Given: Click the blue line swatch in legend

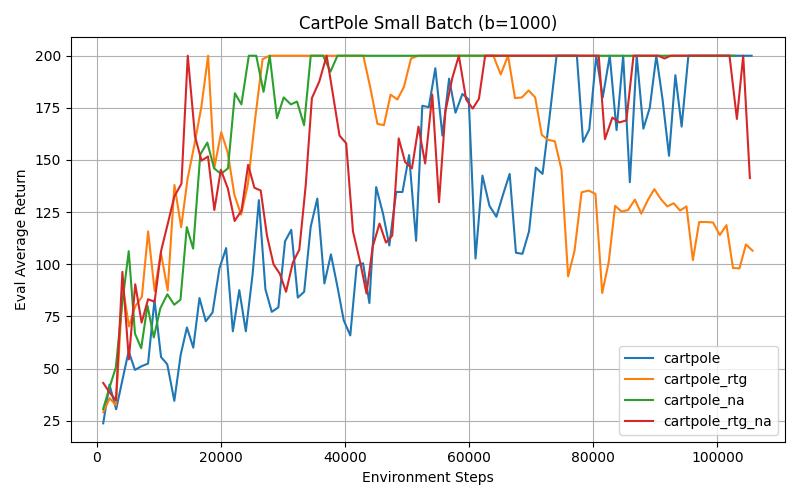Looking at the screenshot, I should coord(639,358).
